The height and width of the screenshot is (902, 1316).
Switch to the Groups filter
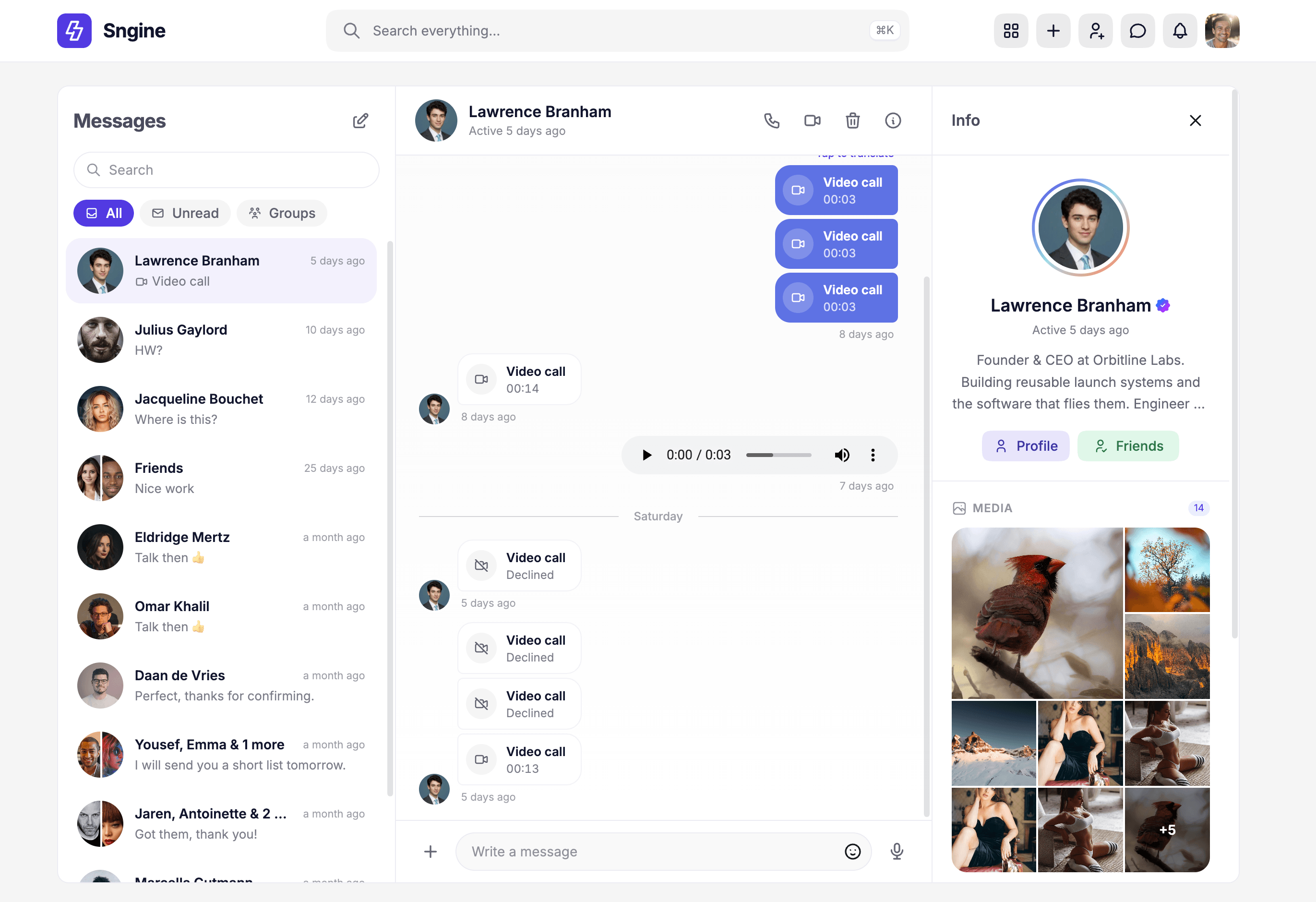tap(282, 213)
